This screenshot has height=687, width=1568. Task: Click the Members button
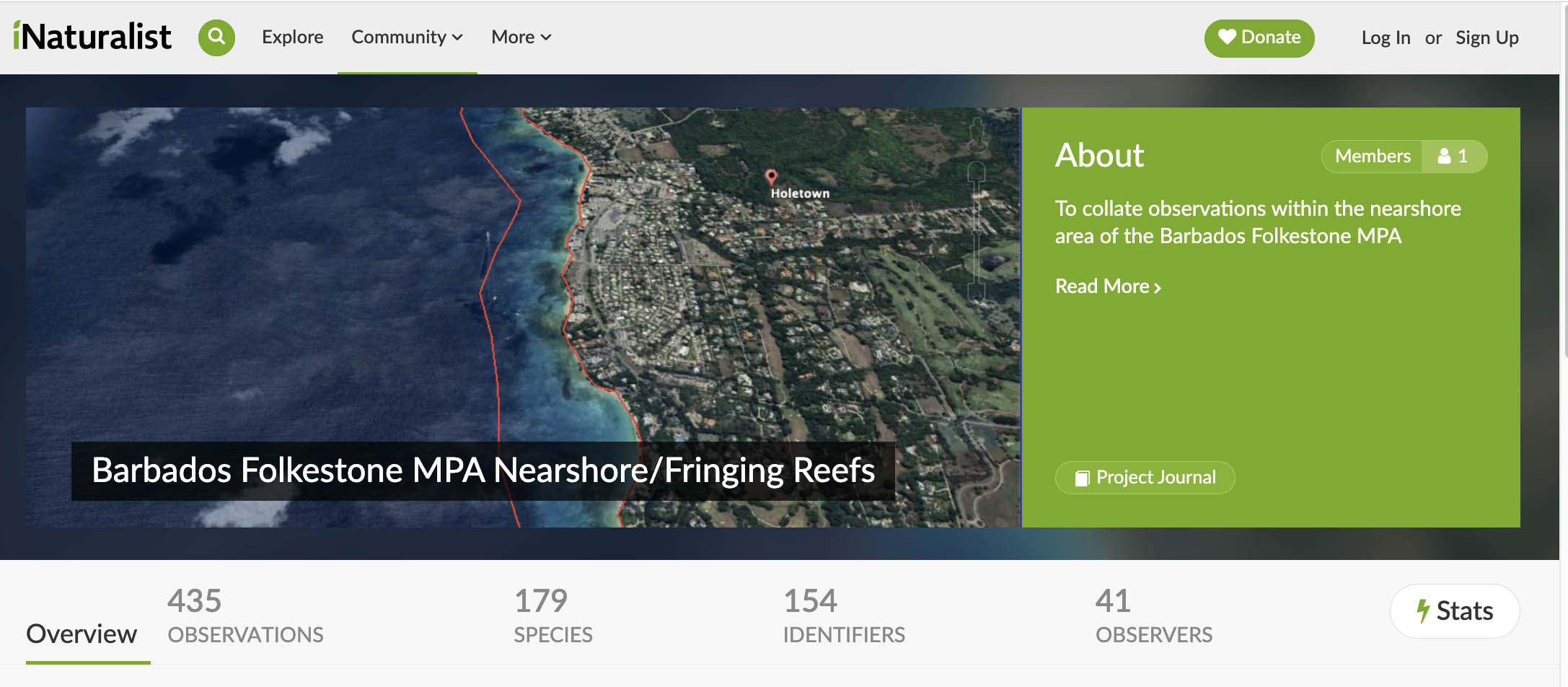1372,157
